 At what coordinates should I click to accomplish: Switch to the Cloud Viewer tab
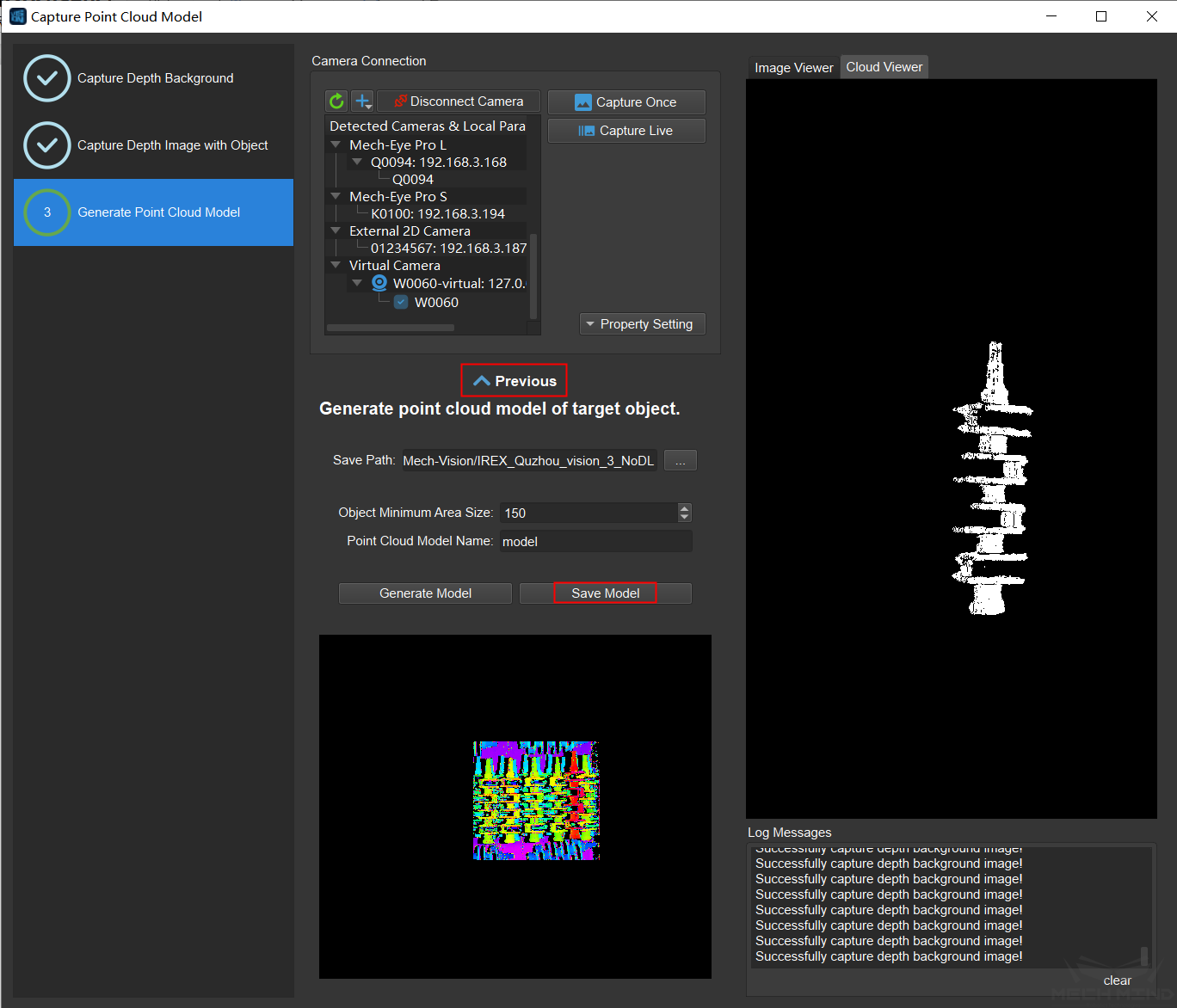884,67
